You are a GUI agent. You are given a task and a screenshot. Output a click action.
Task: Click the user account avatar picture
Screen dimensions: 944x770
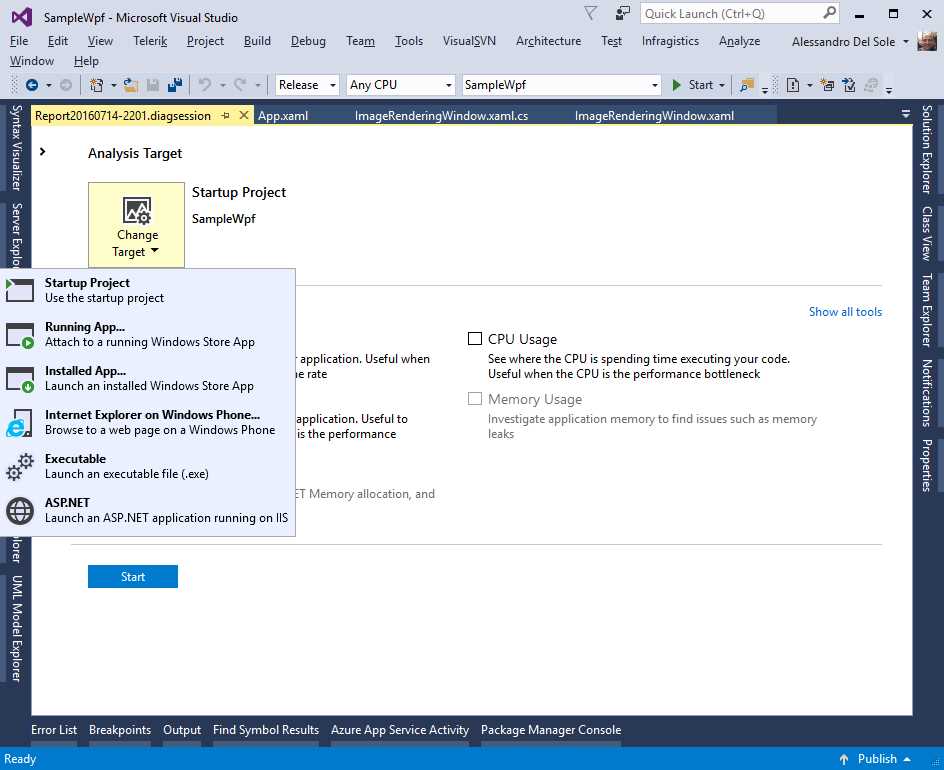click(927, 42)
